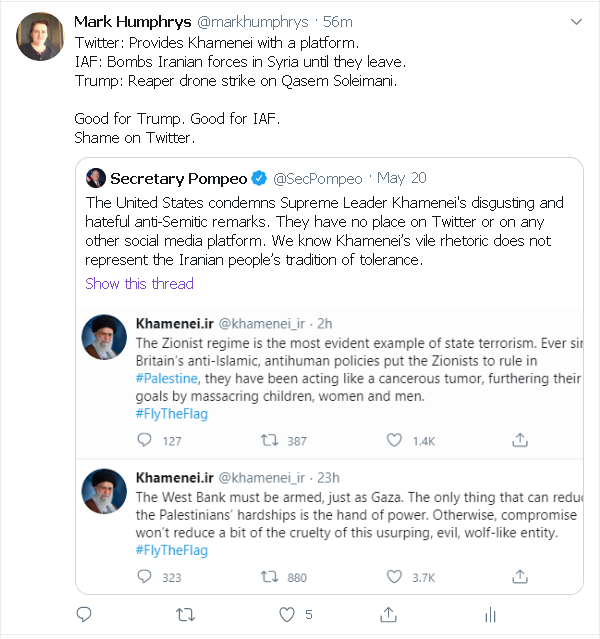Click heart icon showing 1.4K likes
This screenshot has height=639, width=600.
click(x=395, y=439)
